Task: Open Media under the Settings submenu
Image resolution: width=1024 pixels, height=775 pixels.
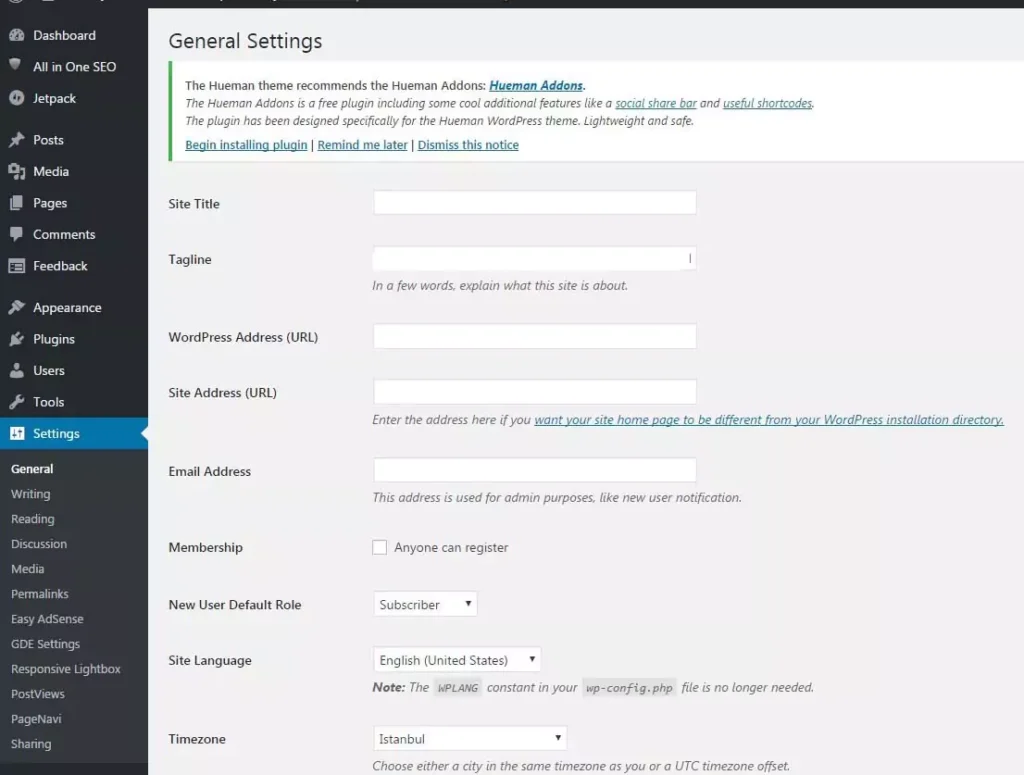Action: [27, 569]
